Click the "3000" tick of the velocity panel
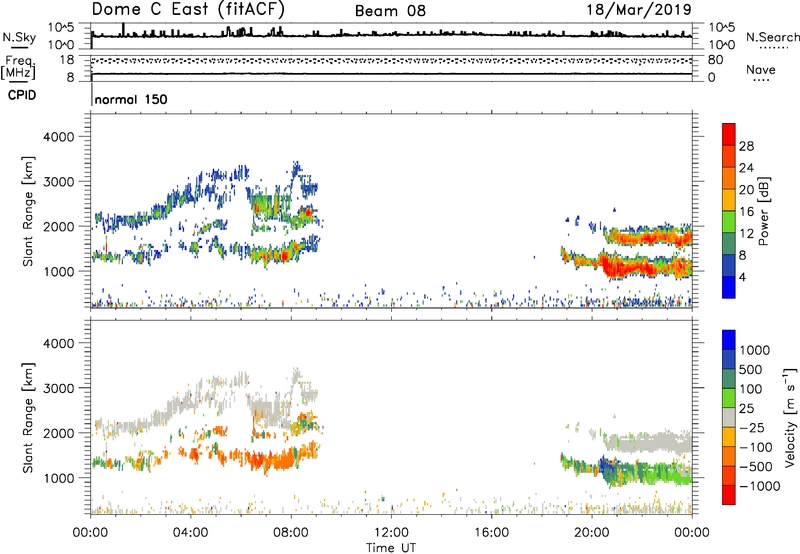The width and height of the screenshot is (800, 554). [x=58, y=388]
